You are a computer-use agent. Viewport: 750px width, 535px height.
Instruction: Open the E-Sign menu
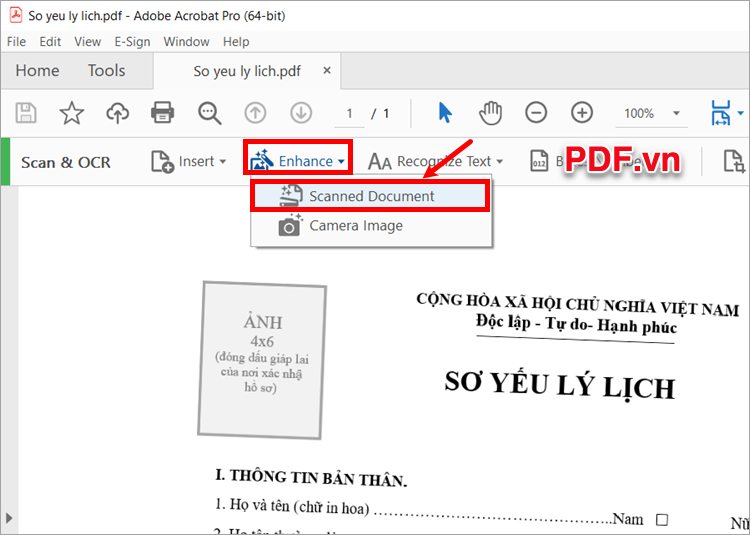coord(131,42)
